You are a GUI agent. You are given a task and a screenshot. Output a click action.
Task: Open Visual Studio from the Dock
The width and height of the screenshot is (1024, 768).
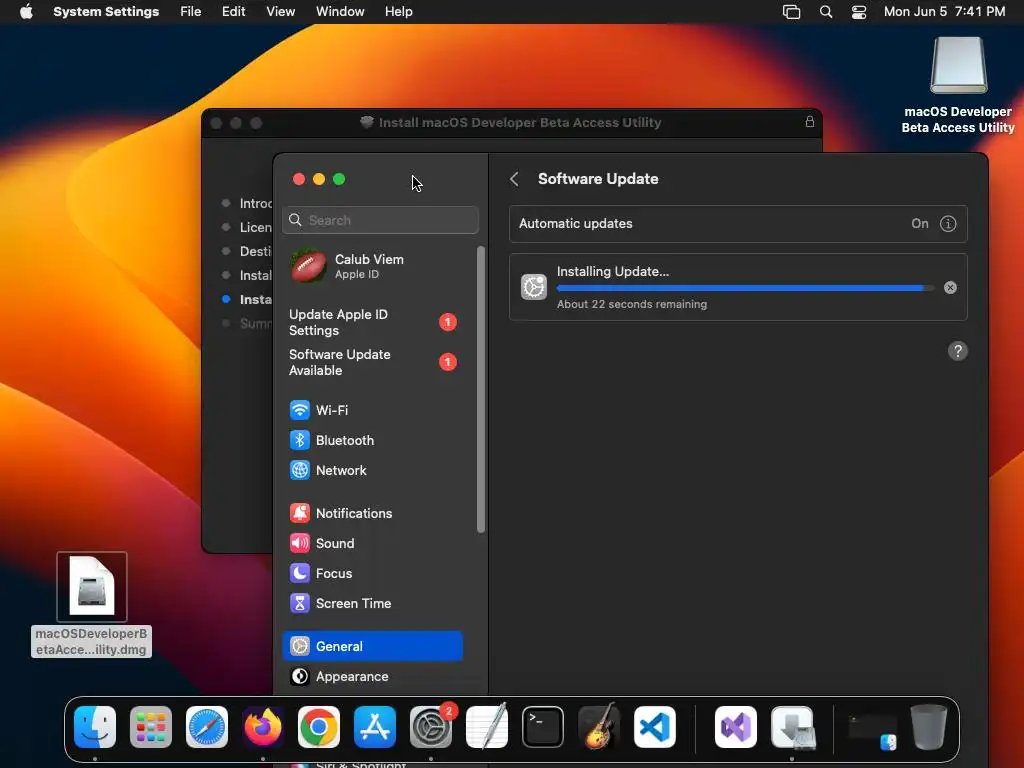[736, 727]
